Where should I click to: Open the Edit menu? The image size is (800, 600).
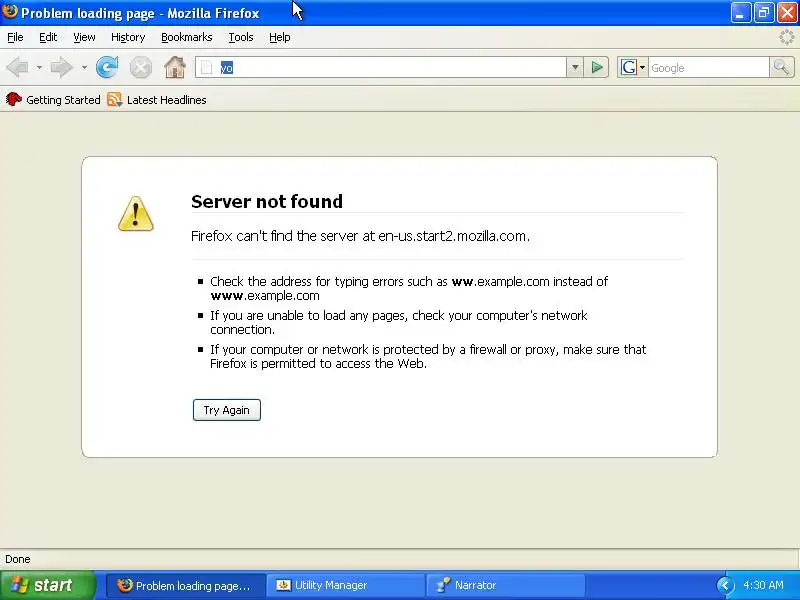pos(48,37)
